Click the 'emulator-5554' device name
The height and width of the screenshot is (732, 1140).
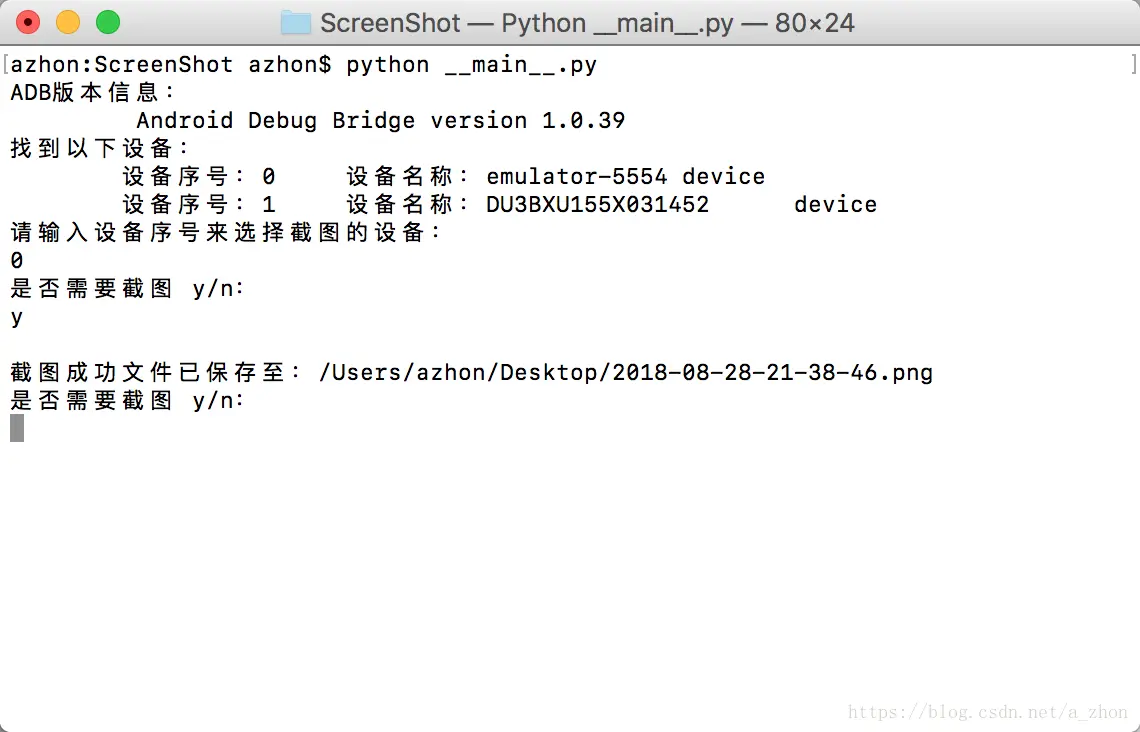pyautogui.click(x=576, y=177)
